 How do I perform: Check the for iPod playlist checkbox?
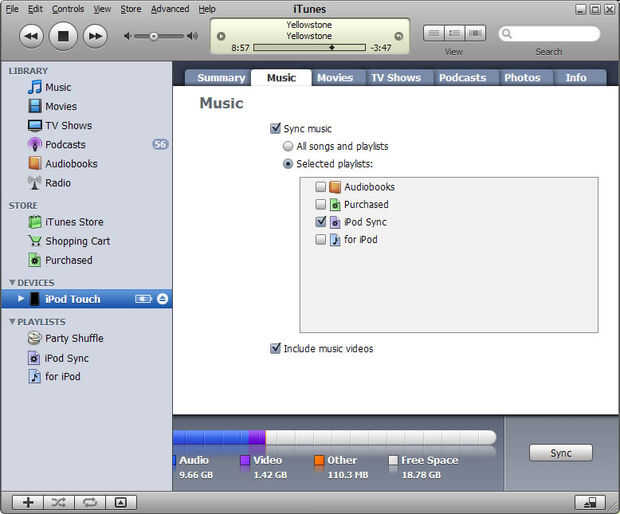pyautogui.click(x=321, y=239)
